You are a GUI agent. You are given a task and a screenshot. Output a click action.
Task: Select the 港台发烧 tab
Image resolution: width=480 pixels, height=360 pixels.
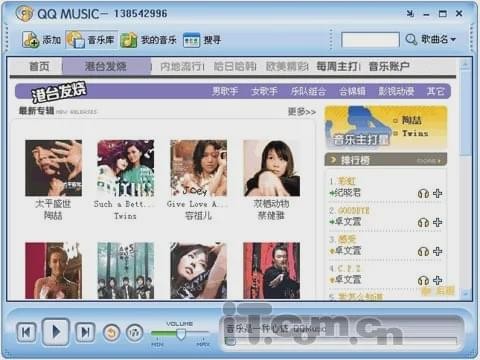coord(106,66)
